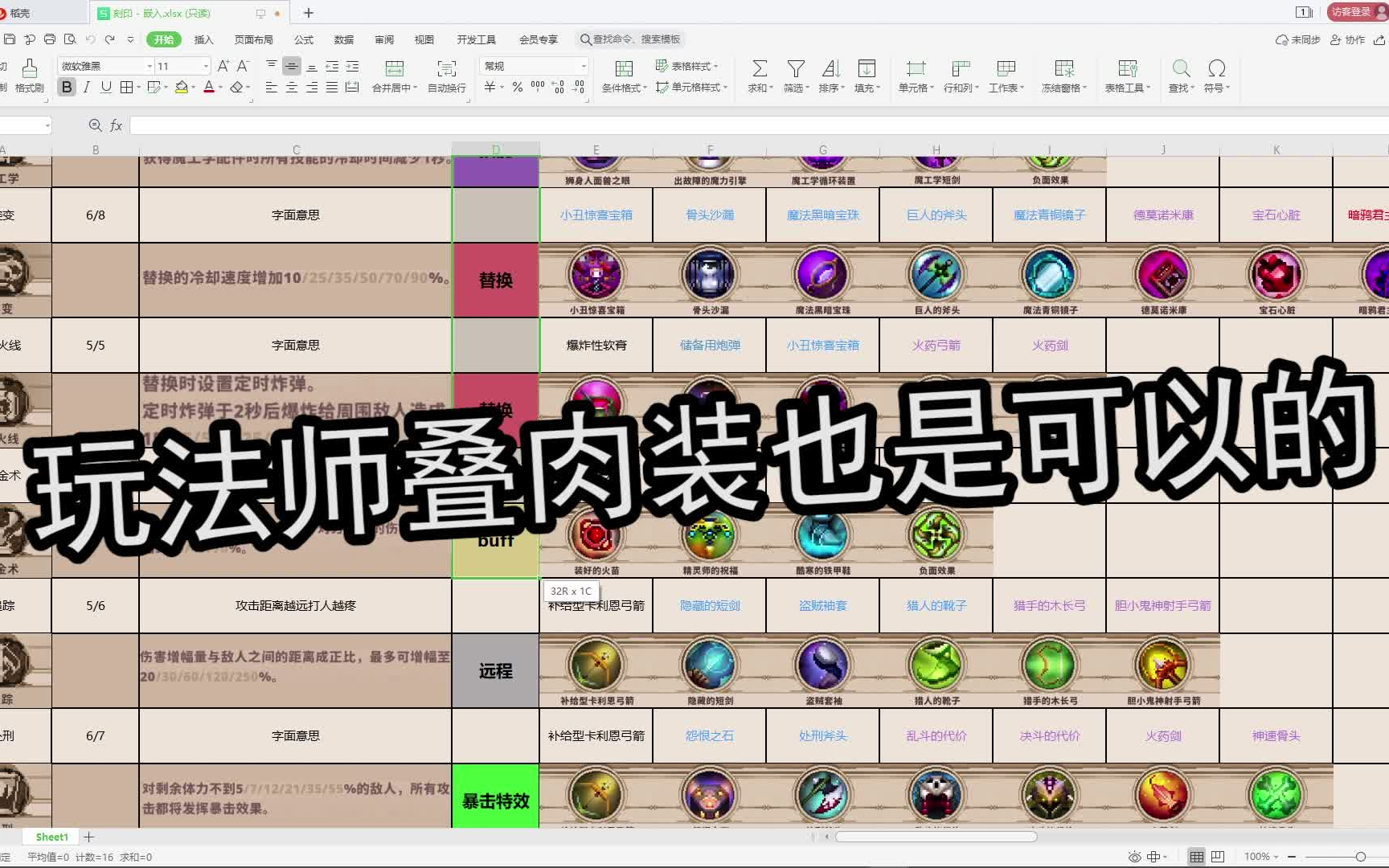Apply thousands separator 000 format
1389x868 pixels.
tap(538, 87)
